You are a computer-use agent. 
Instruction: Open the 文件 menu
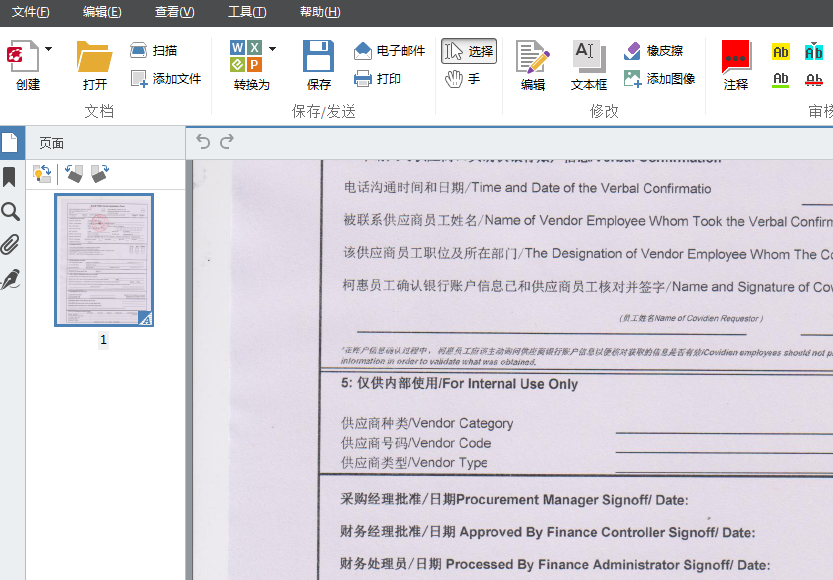30,12
